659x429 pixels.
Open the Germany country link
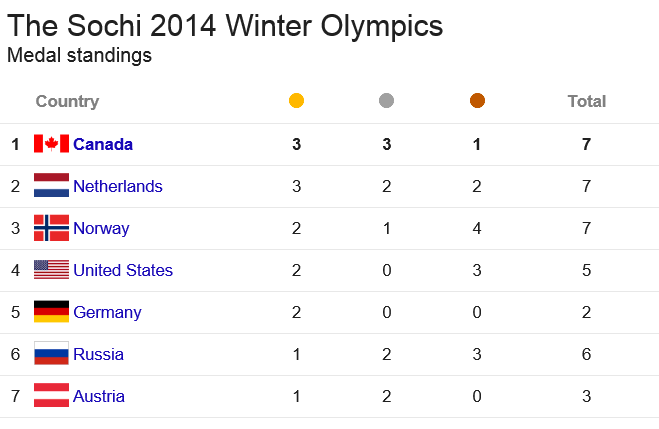coord(107,313)
